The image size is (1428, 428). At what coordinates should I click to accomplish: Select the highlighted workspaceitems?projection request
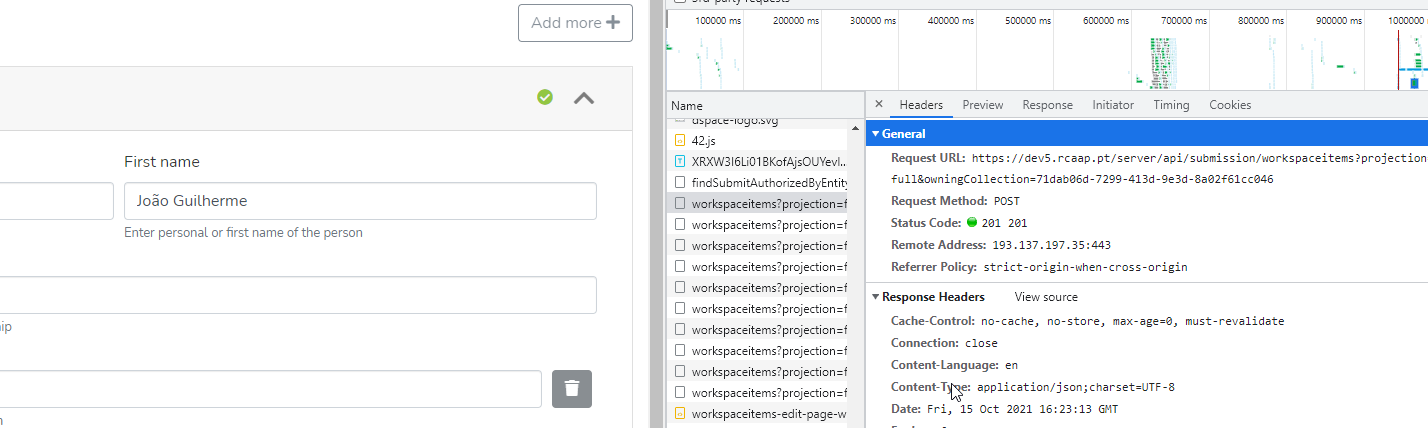[x=756, y=203]
